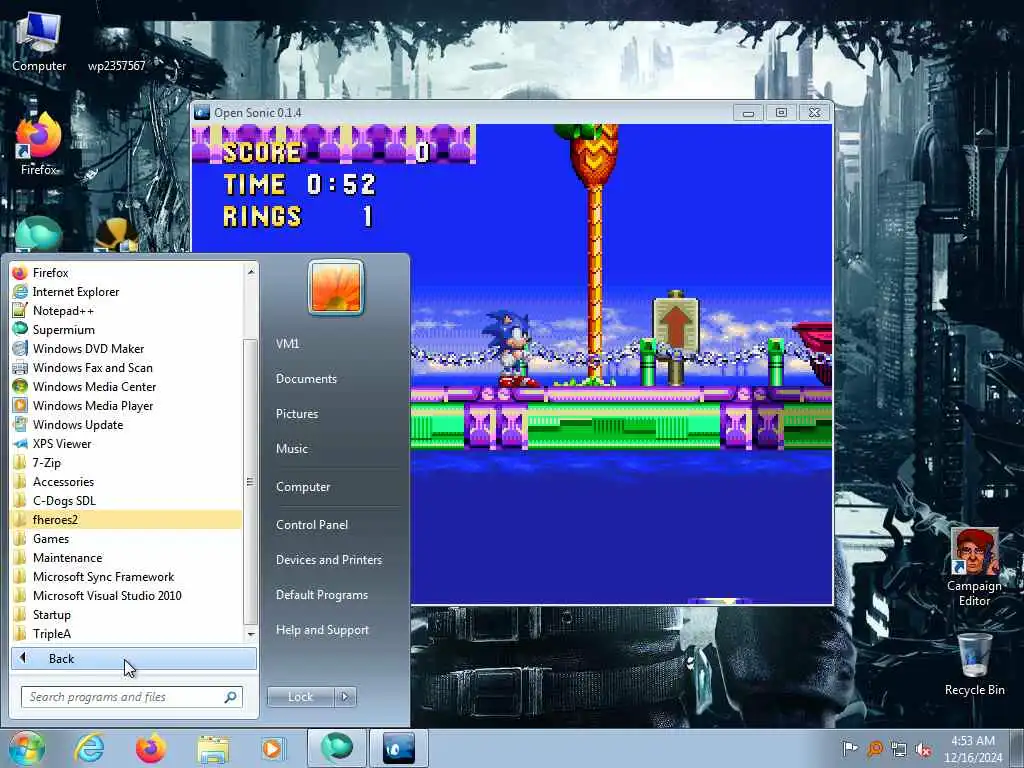The width and height of the screenshot is (1024, 768).
Task: Select the Computer desktop icon
Action: pyautogui.click(x=39, y=42)
